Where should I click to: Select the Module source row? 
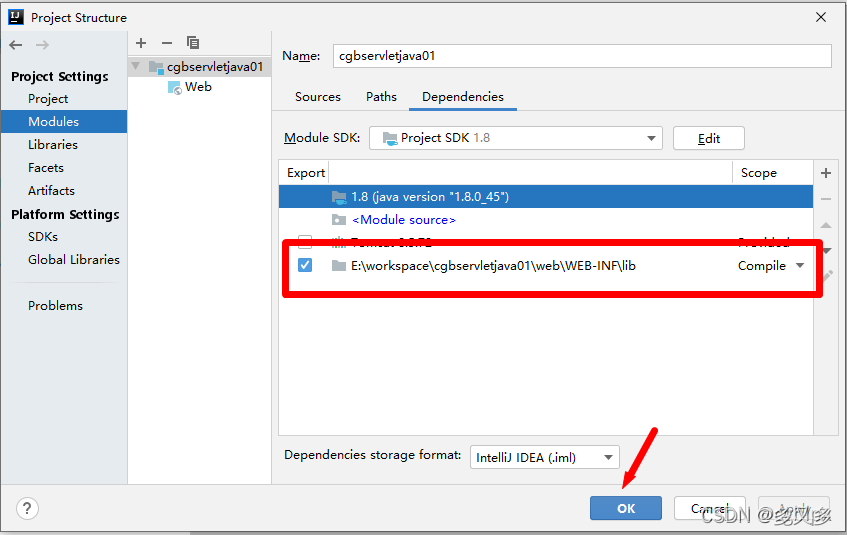(546, 220)
